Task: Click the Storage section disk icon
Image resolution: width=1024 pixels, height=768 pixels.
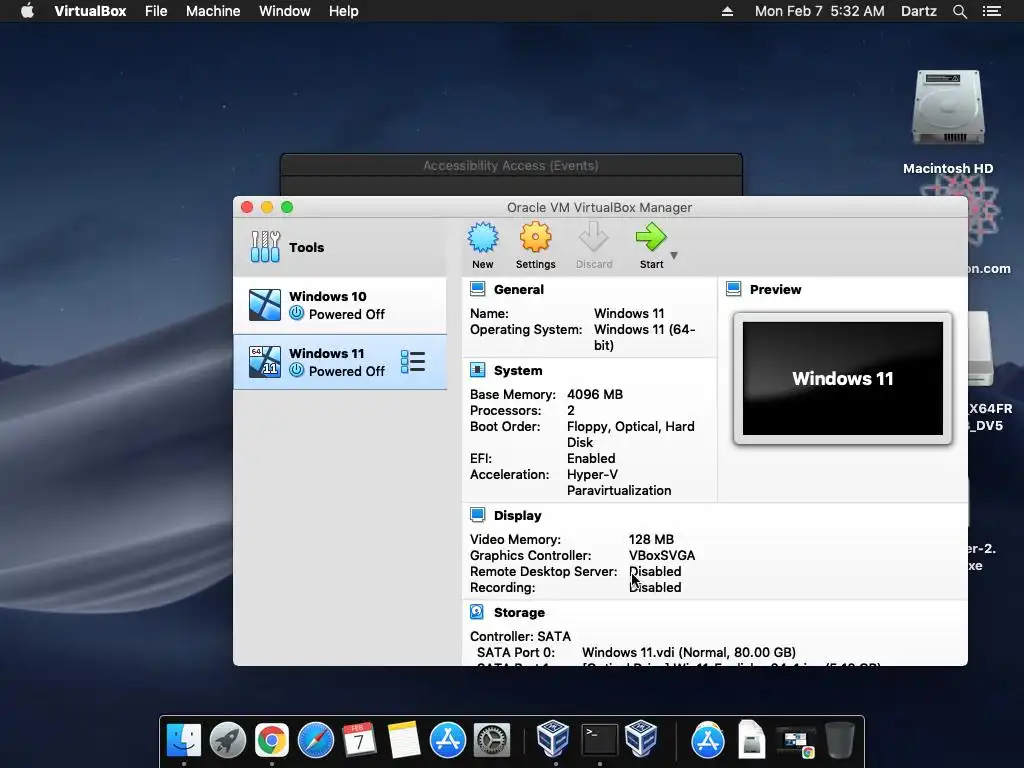Action: tap(477, 612)
